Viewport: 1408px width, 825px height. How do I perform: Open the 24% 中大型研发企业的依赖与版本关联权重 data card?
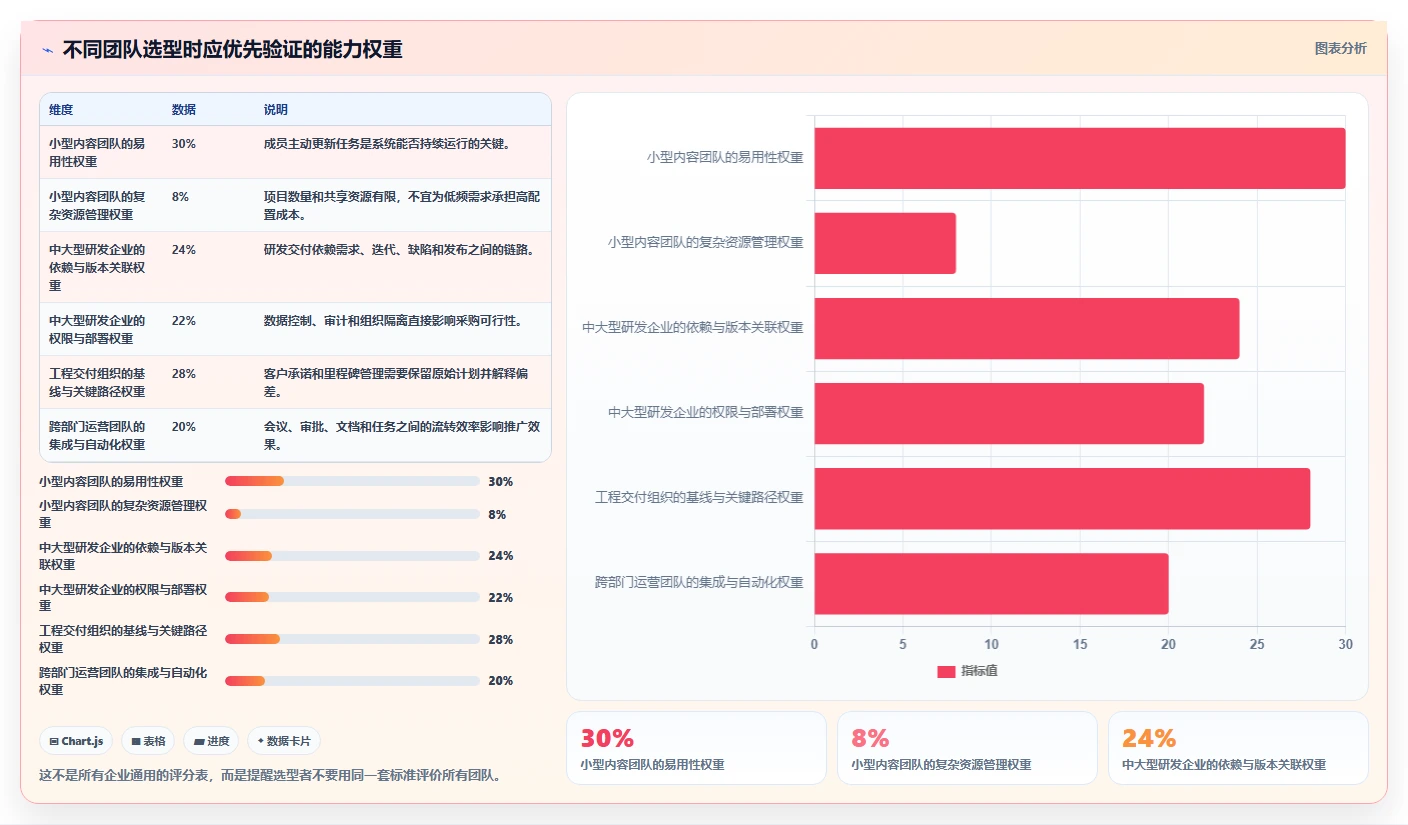click(x=1238, y=748)
